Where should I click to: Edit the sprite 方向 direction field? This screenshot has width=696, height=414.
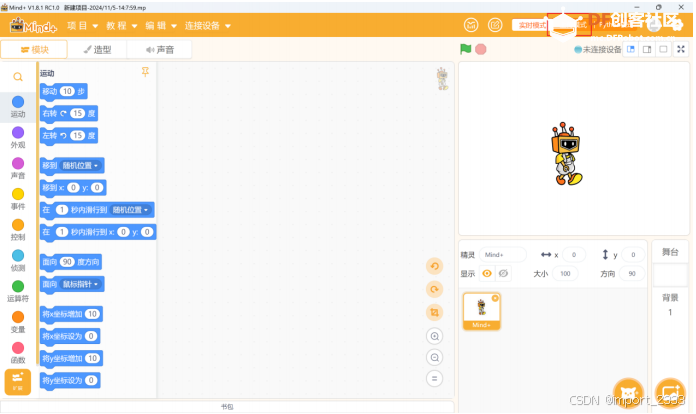coord(632,273)
